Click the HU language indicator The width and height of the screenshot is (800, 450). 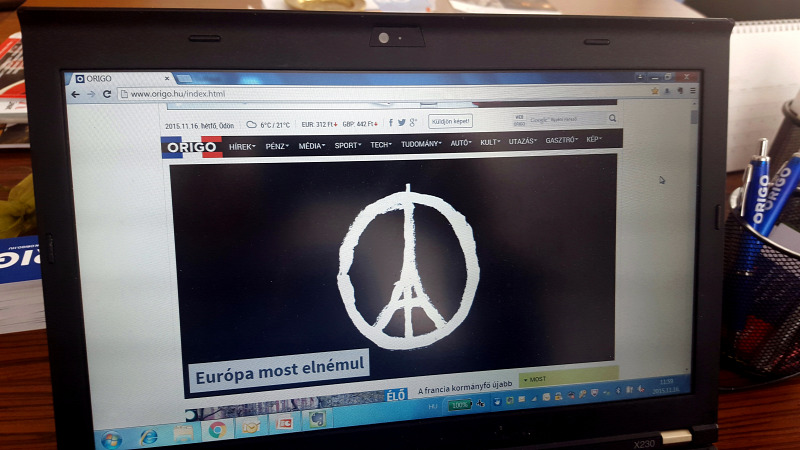[433, 406]
